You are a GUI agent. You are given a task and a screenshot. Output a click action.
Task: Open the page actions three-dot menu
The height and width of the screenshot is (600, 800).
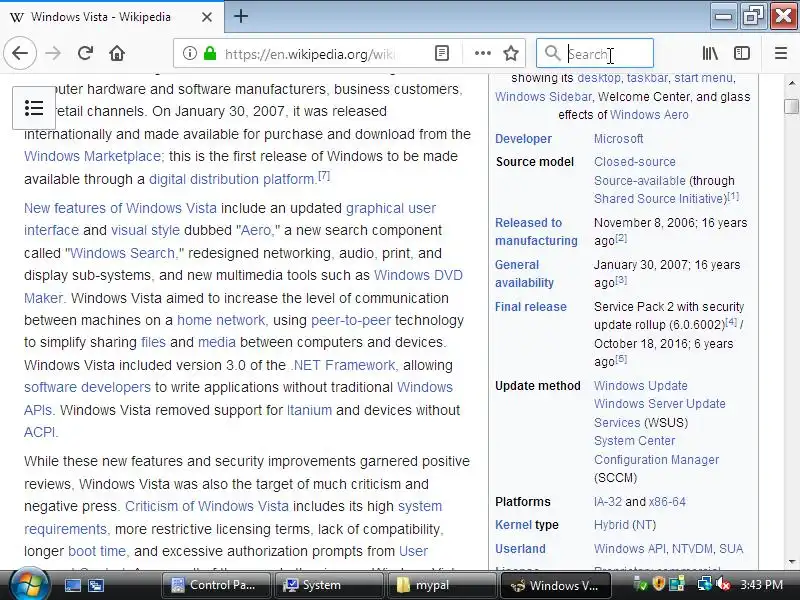pyautogui.click(x=482, y=53)
